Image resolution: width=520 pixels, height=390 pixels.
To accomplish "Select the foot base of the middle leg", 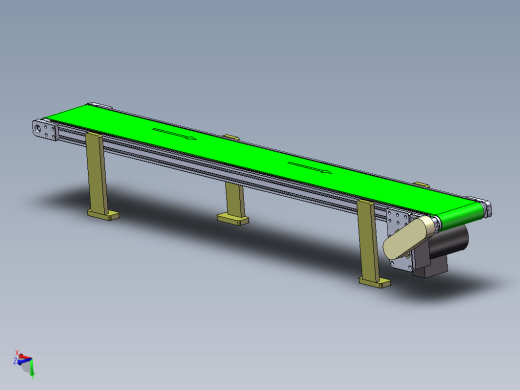I will click(233, 219).
